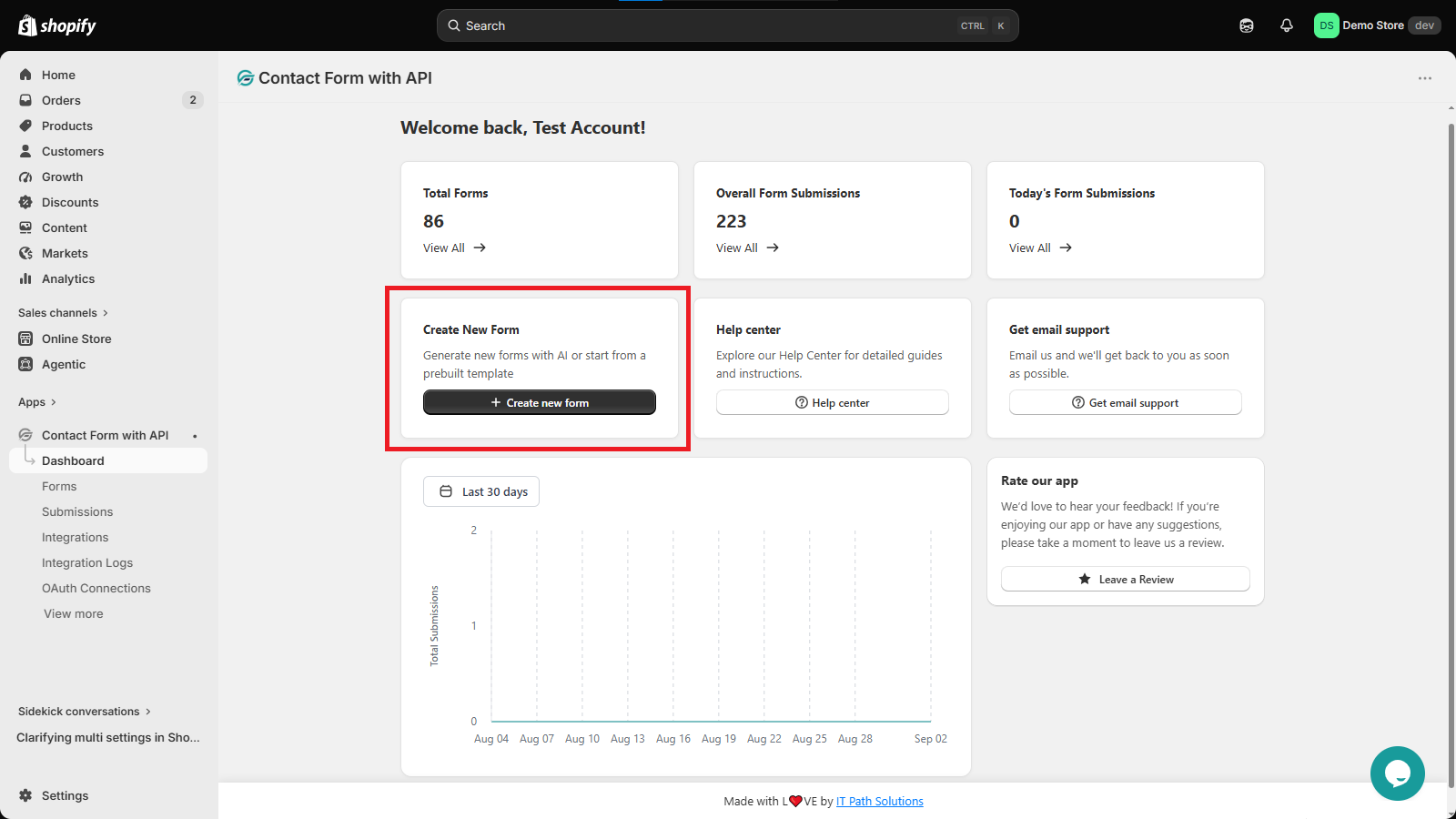Click View All under Total Forms
The image size is (1456, 819).
455,248
